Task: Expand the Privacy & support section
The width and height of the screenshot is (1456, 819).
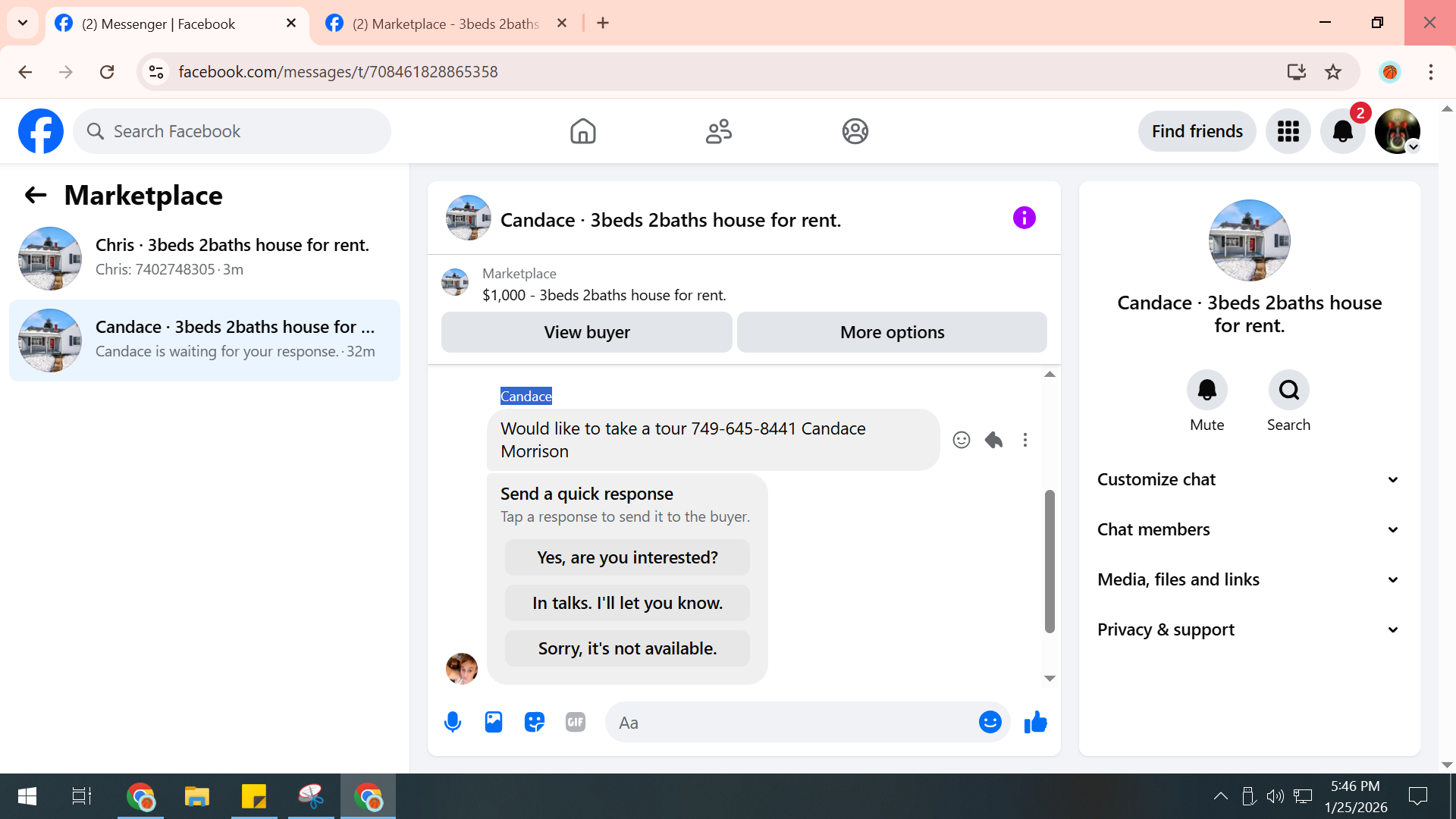Action: (1249, 629)
